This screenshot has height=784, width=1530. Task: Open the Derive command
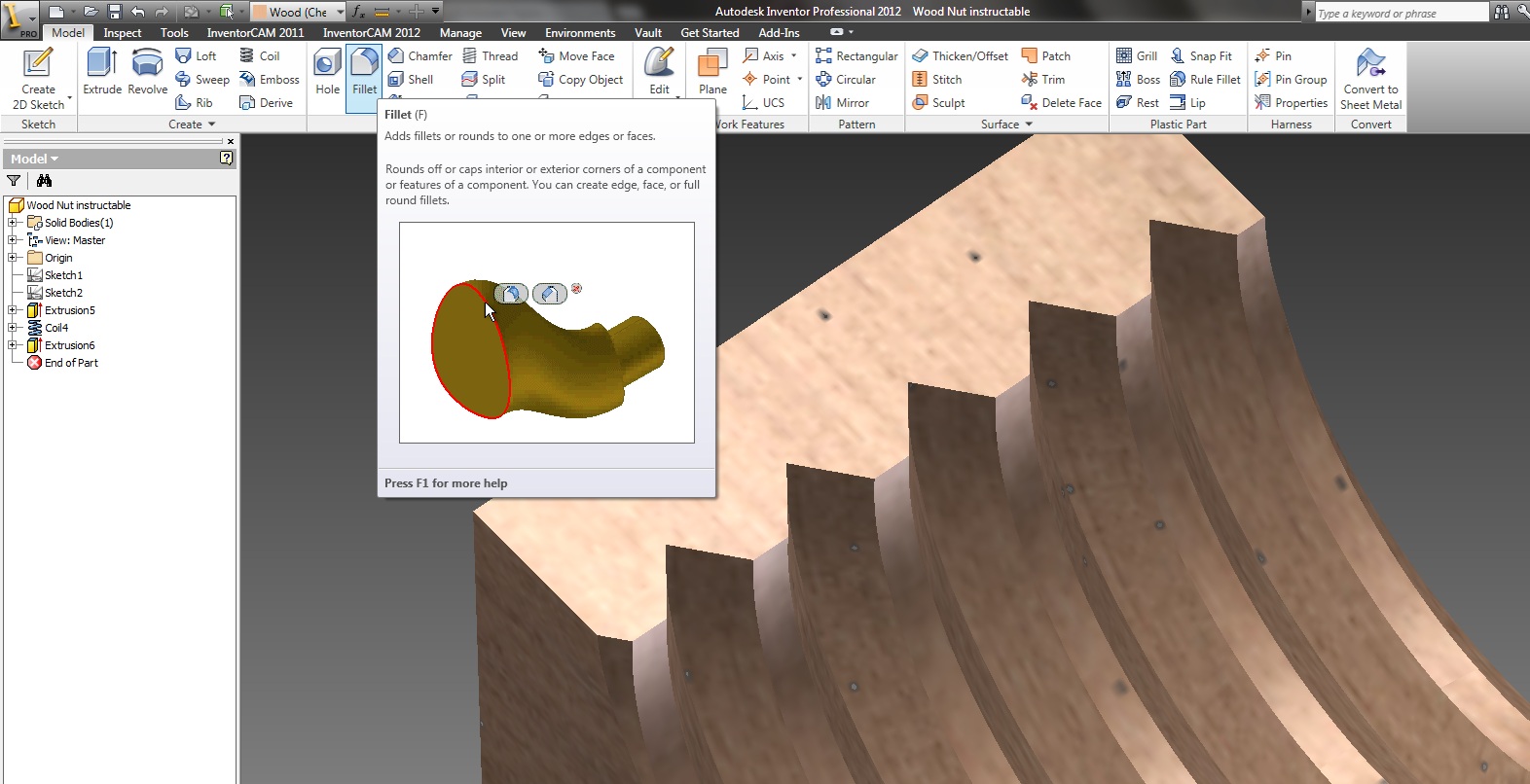pyautogui.click(x=267, y=103)
